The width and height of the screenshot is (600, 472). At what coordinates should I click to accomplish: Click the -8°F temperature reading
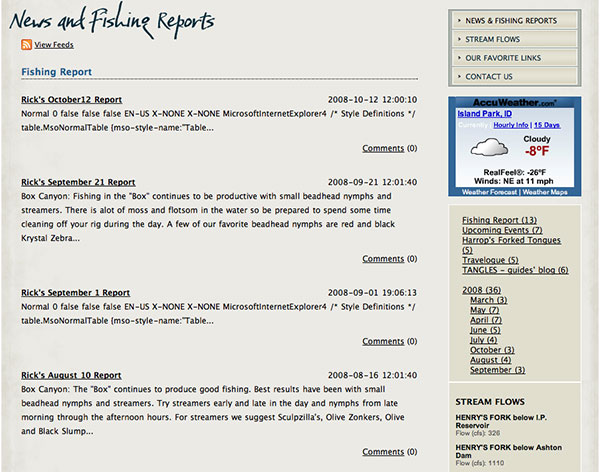coord(536,151)
